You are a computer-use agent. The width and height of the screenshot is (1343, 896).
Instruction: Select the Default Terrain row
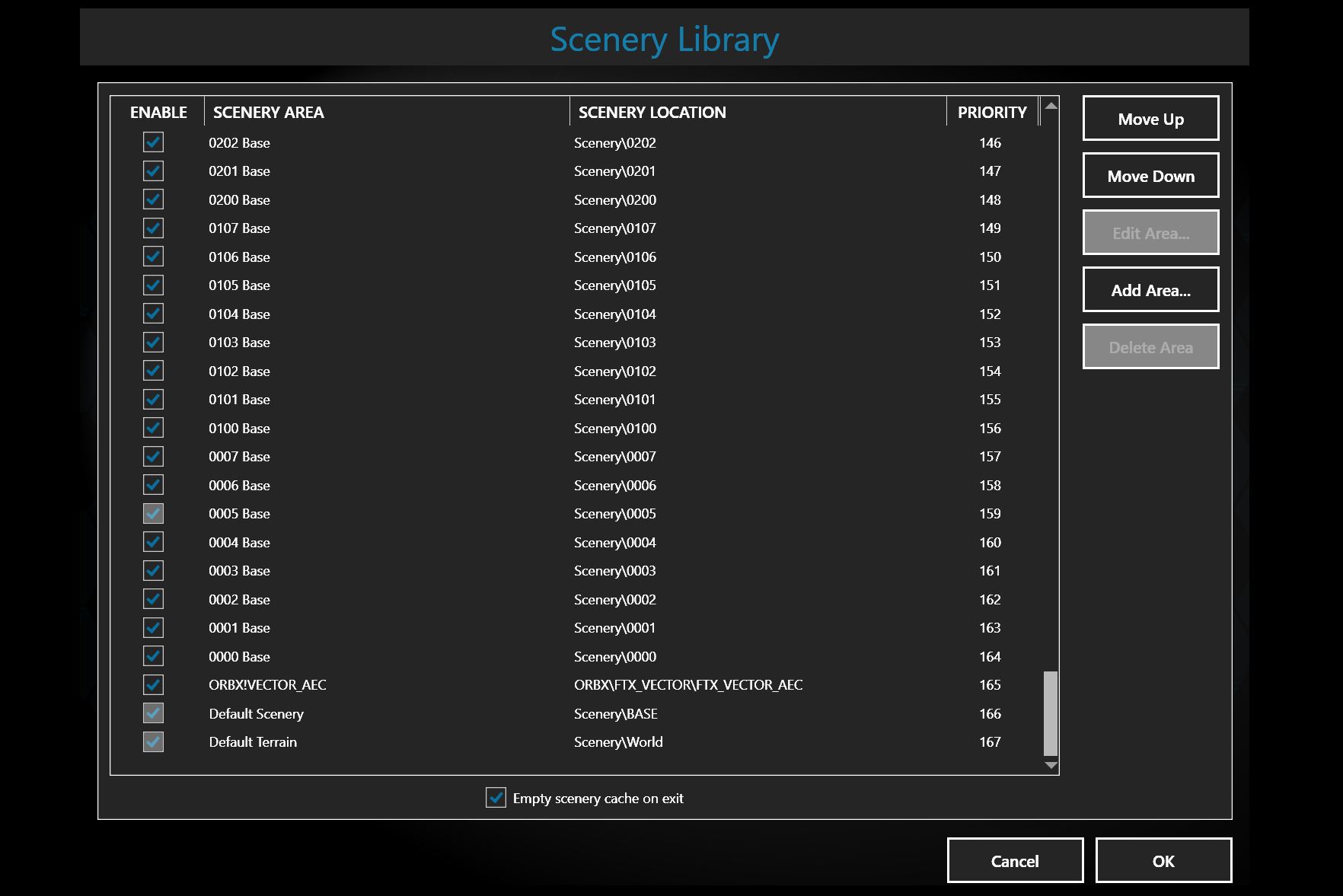253,742
